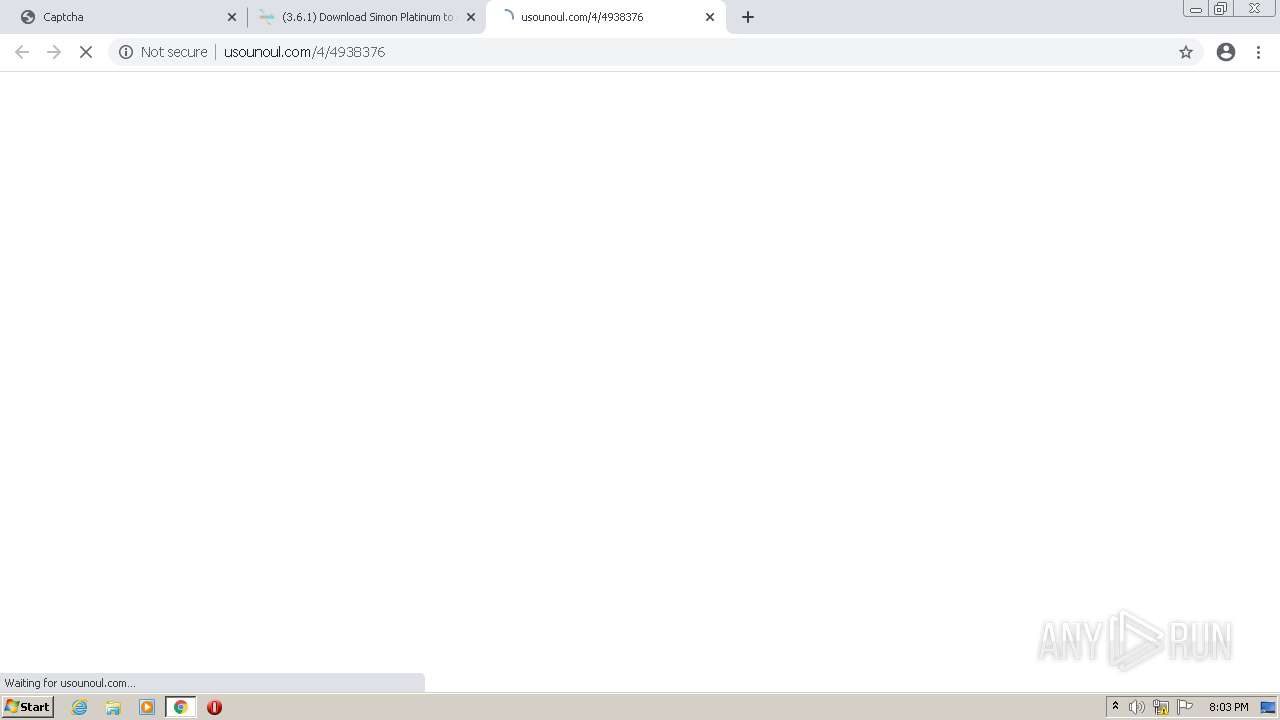Viewport: 1280px width, 720px height.
Task: Show the desktop via the taskbar corner button
Action: pyautogui.click(x=1268, y=707)
